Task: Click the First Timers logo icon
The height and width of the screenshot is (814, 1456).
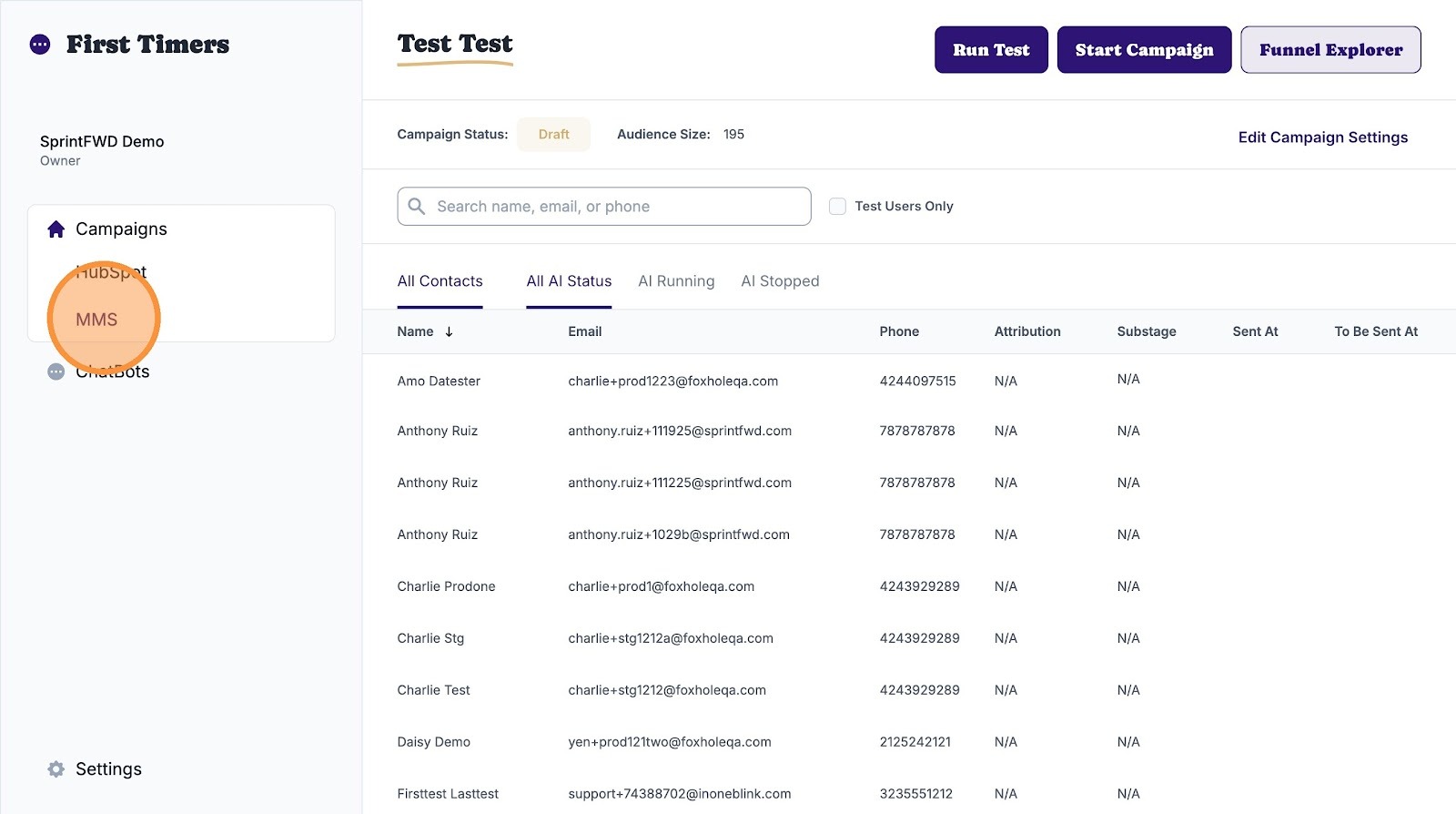Action: coord(40,45)
